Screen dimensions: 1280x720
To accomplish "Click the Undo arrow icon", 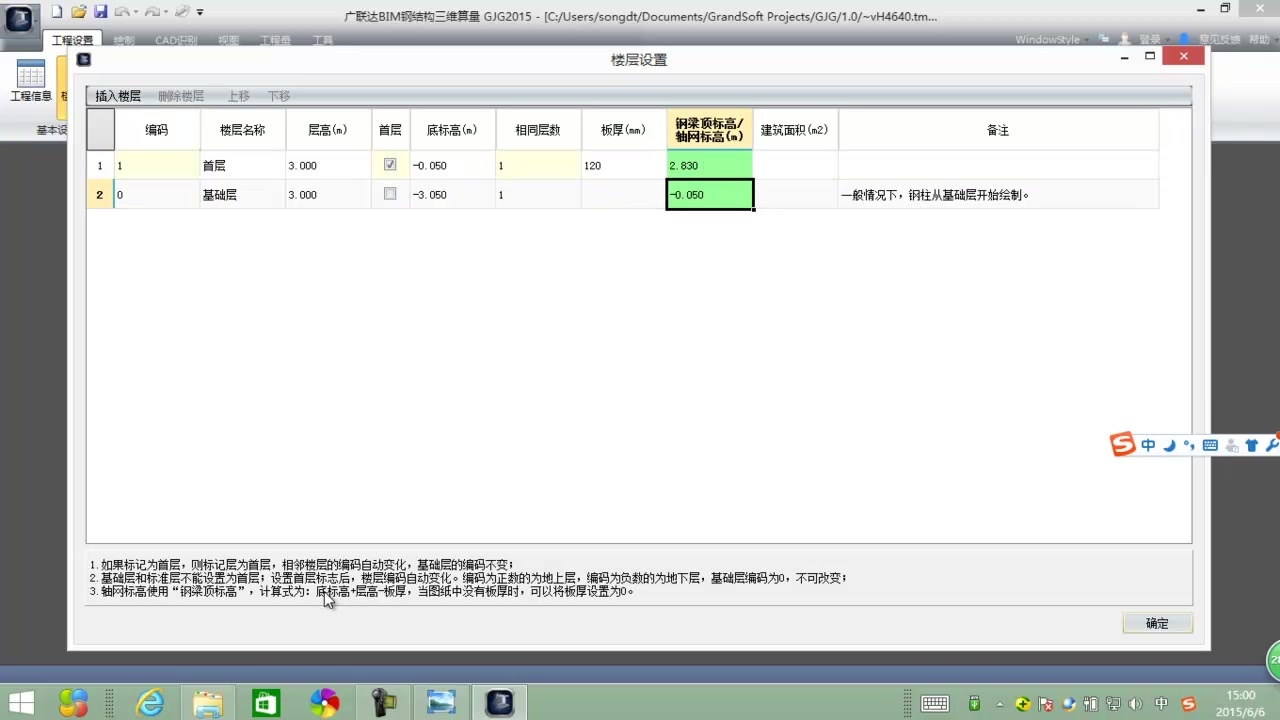I will tap(121, 12).
